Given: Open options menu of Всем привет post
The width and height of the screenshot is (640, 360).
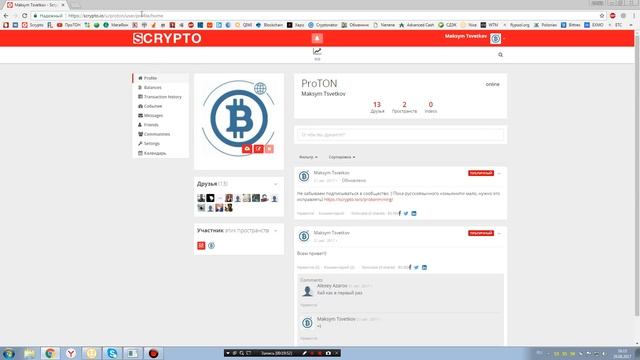Looking at the screenshot, I should click(x=499, y=233).
